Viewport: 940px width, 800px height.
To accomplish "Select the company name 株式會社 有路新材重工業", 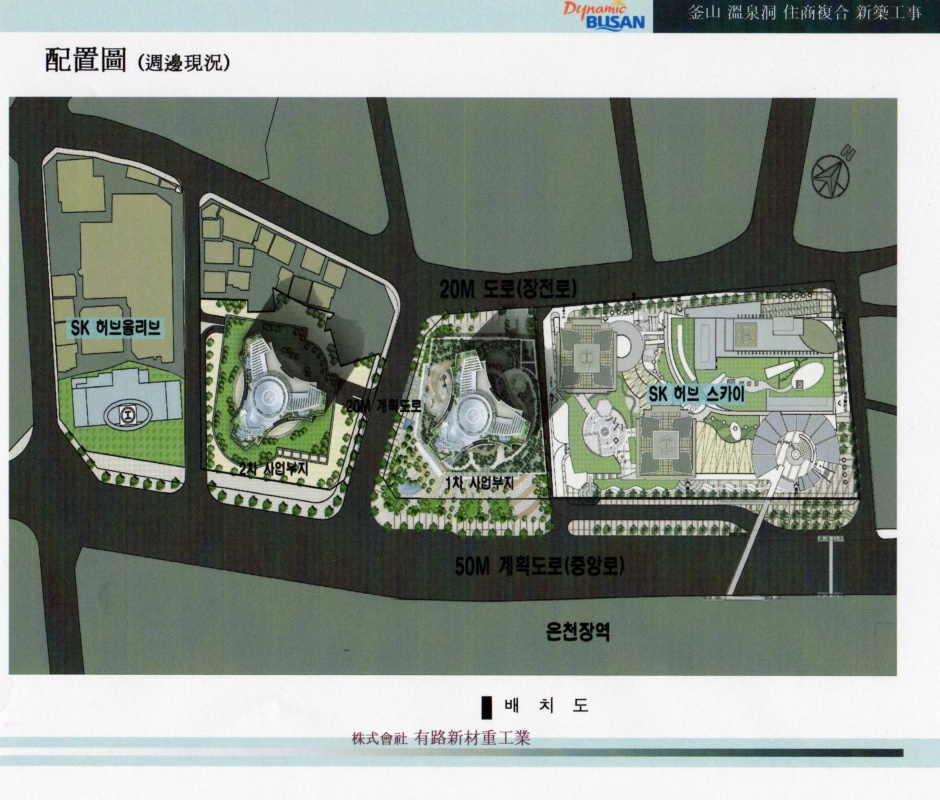I will [441, 738].
